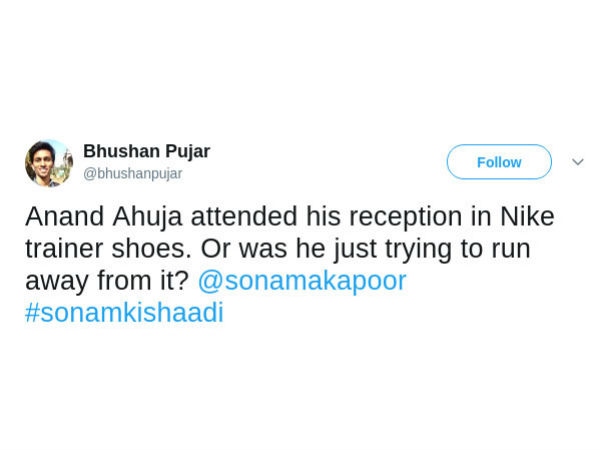Expand the tweet options chevron
Viewport: 600px width, 450px height.
(577, 162)
